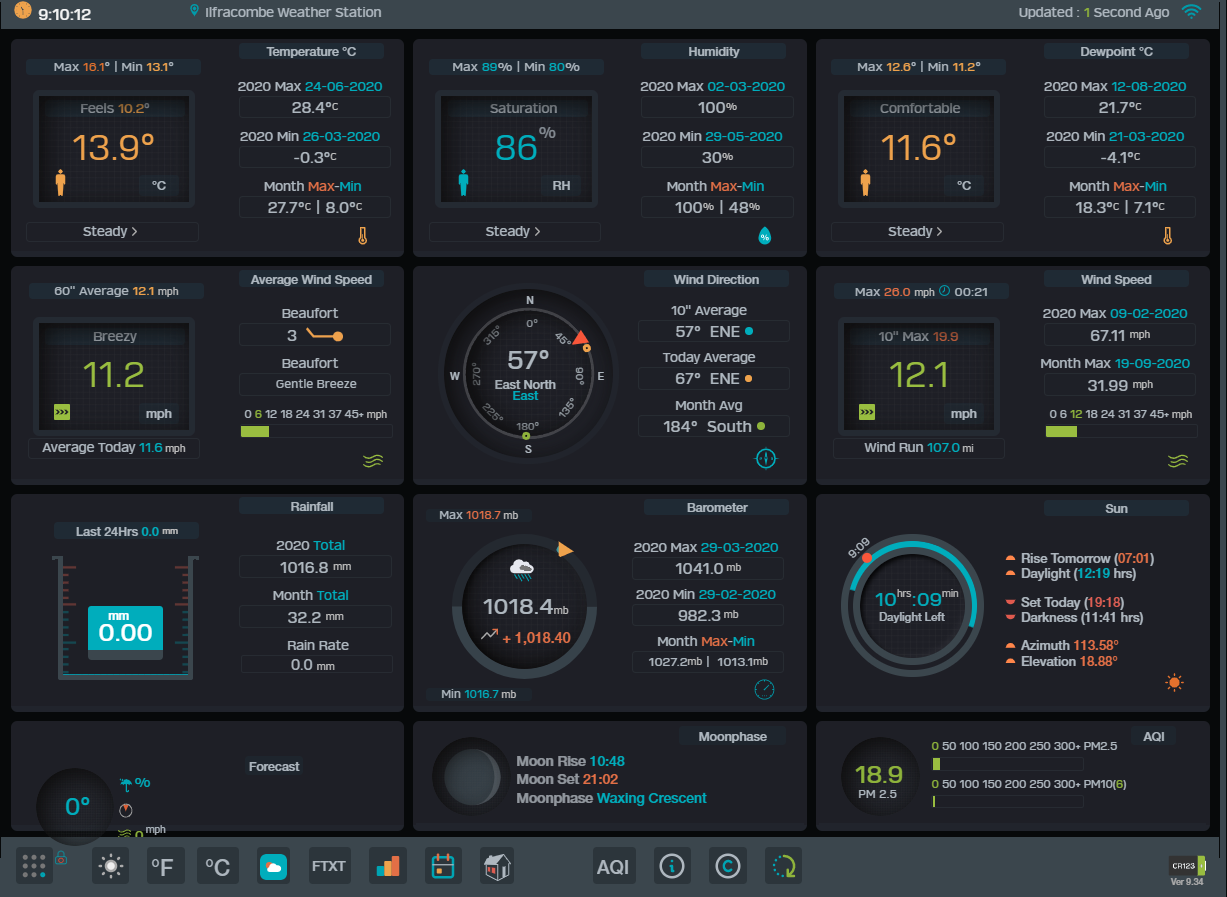Screen dimensions: 1227x897
Task: Click the orange clock icon beside time
Action: tap(23, 12)
